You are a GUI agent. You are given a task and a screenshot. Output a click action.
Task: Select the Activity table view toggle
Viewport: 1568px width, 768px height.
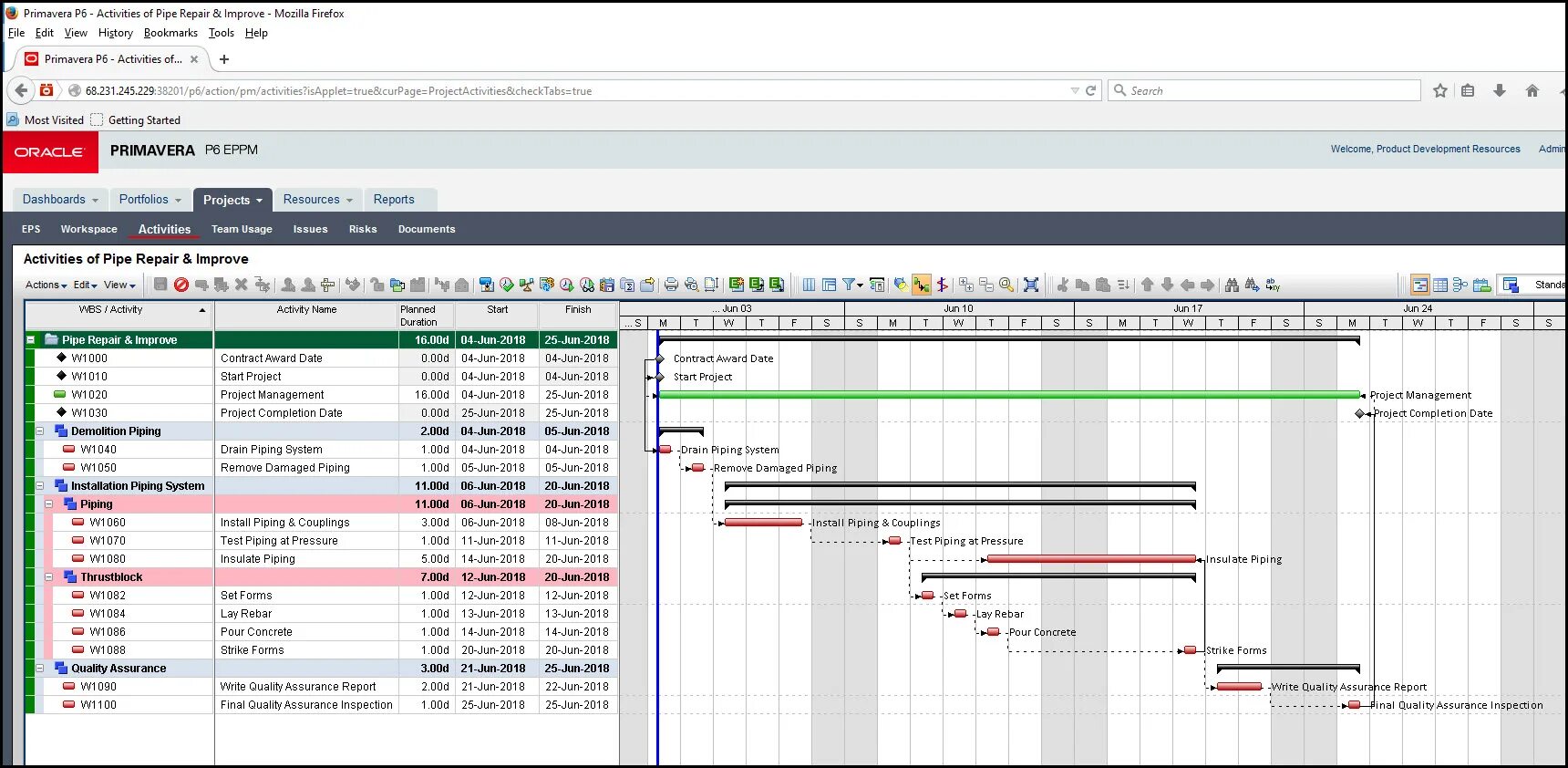1439,285
